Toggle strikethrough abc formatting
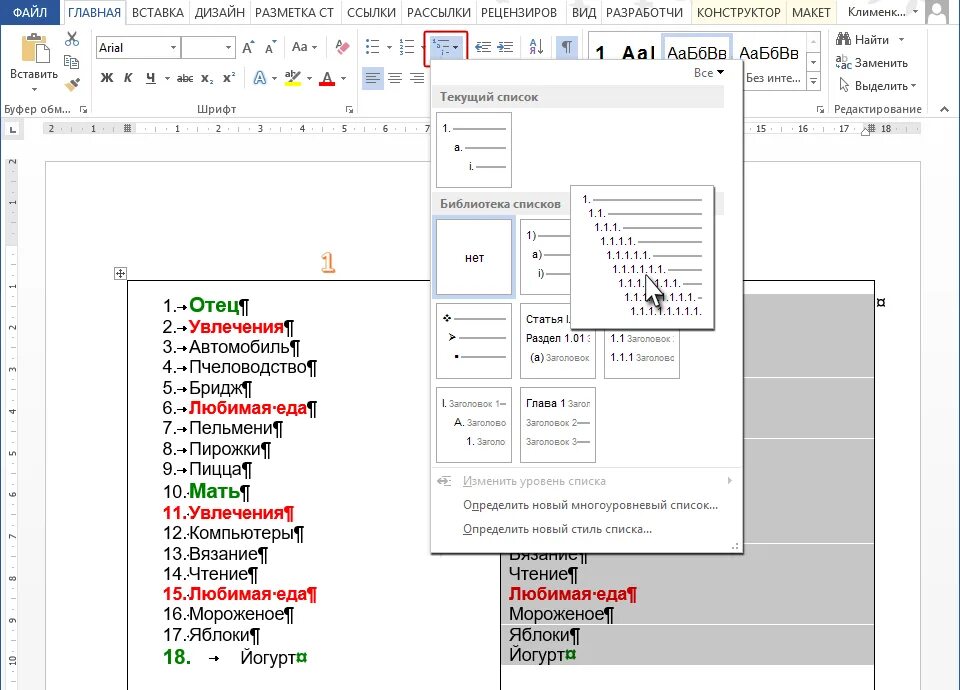This screenshot has width=960, height=690. point(184,78)
